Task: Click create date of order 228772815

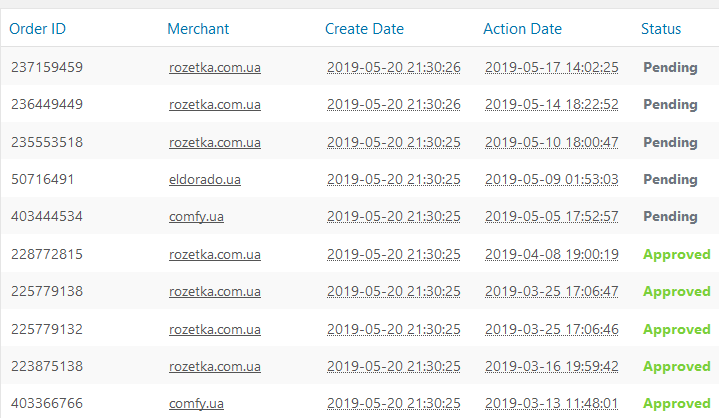Action: pyautogui.click(x=393, y=254)
